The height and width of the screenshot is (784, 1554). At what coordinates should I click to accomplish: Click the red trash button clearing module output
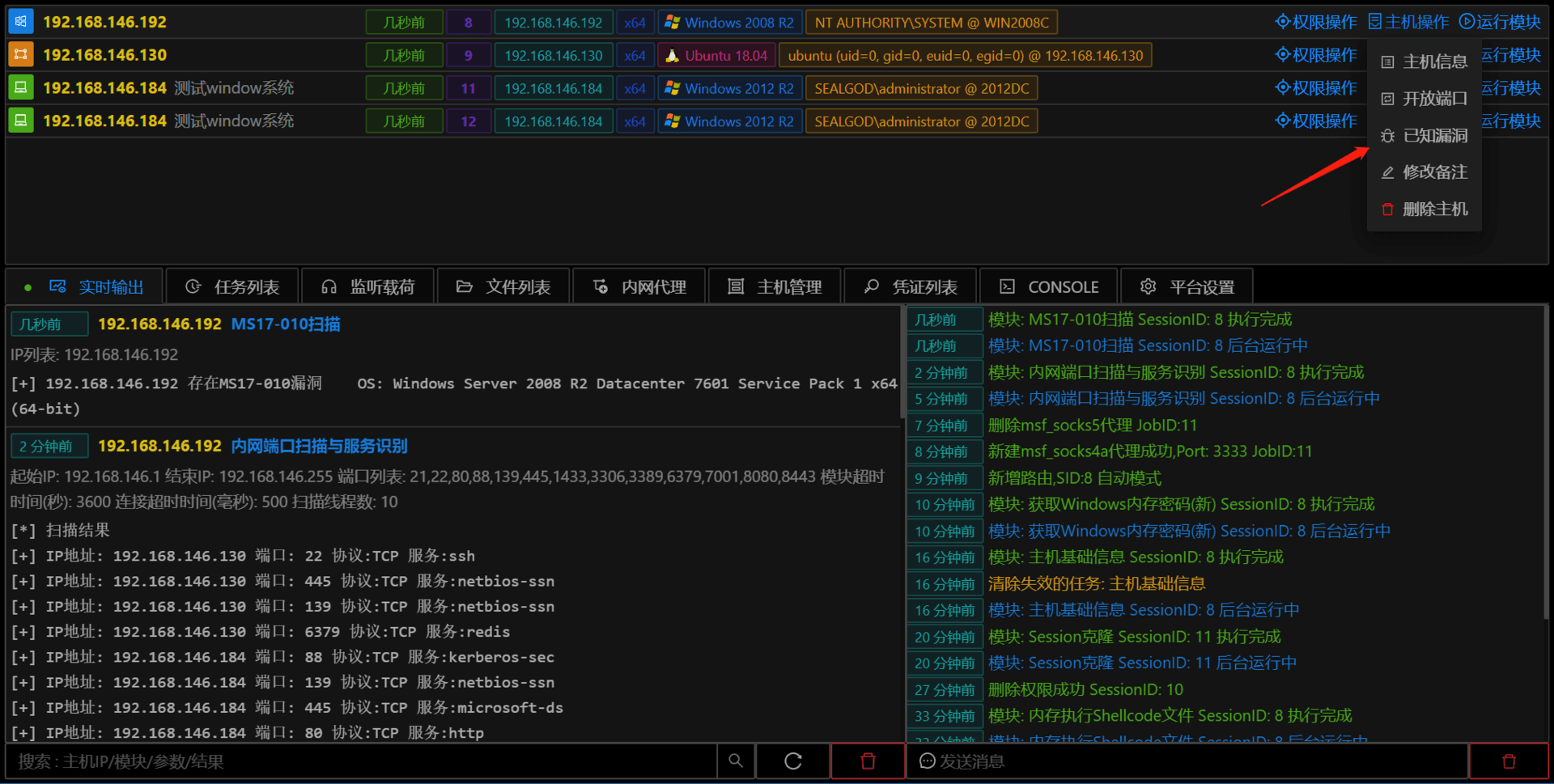pyautogui.click(x=868, y=761)
